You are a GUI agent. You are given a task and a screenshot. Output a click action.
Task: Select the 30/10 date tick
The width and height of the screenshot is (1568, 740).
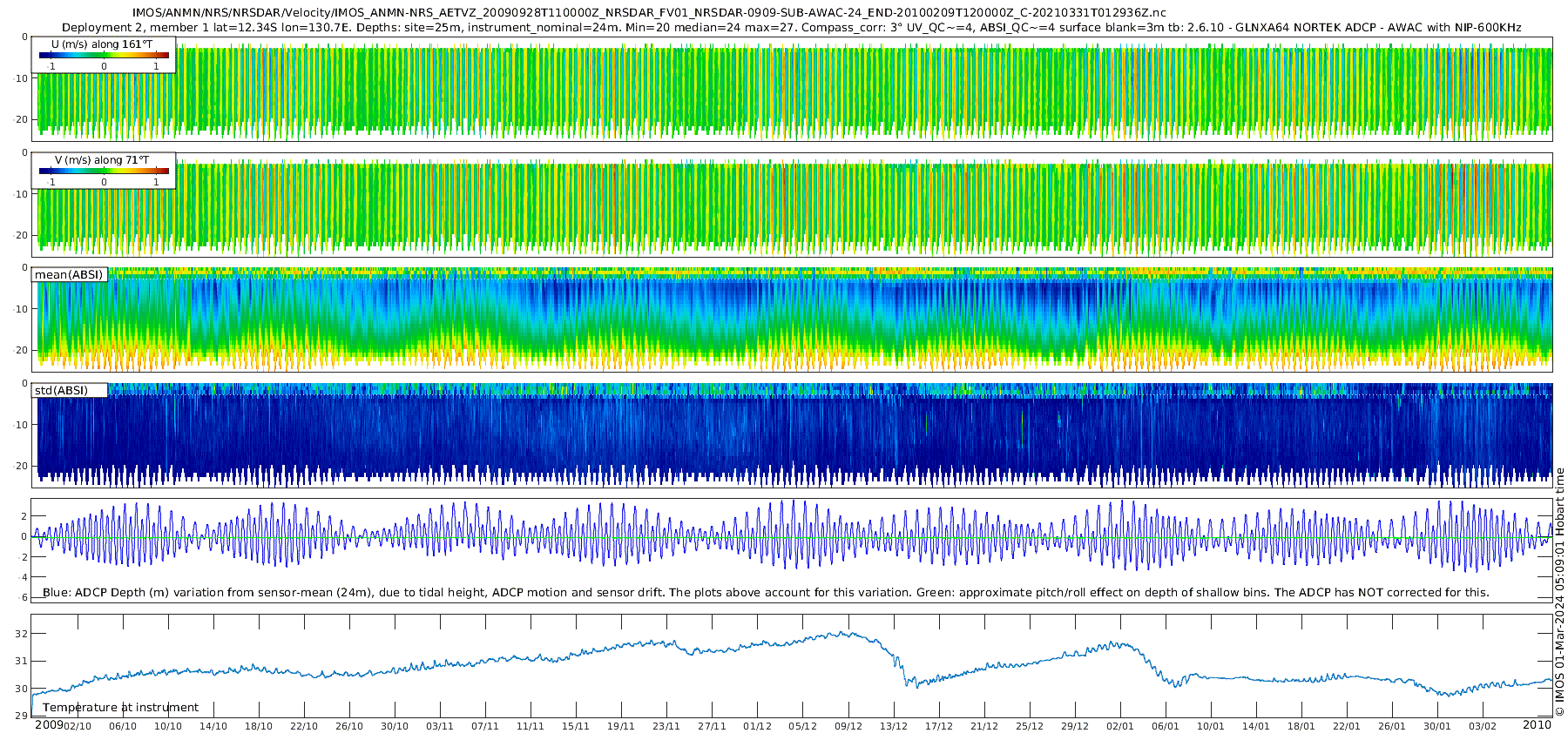pyautogui.click(x=395, y=726)
